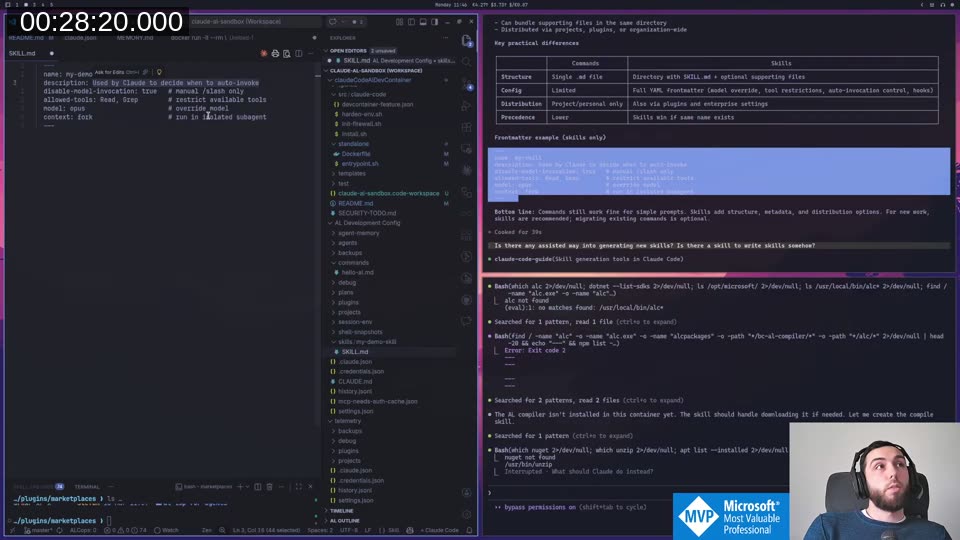This screenshot has height=540, width=960.
Task: Maximize terminal panel icon
Action: click(x=299, y=487)
